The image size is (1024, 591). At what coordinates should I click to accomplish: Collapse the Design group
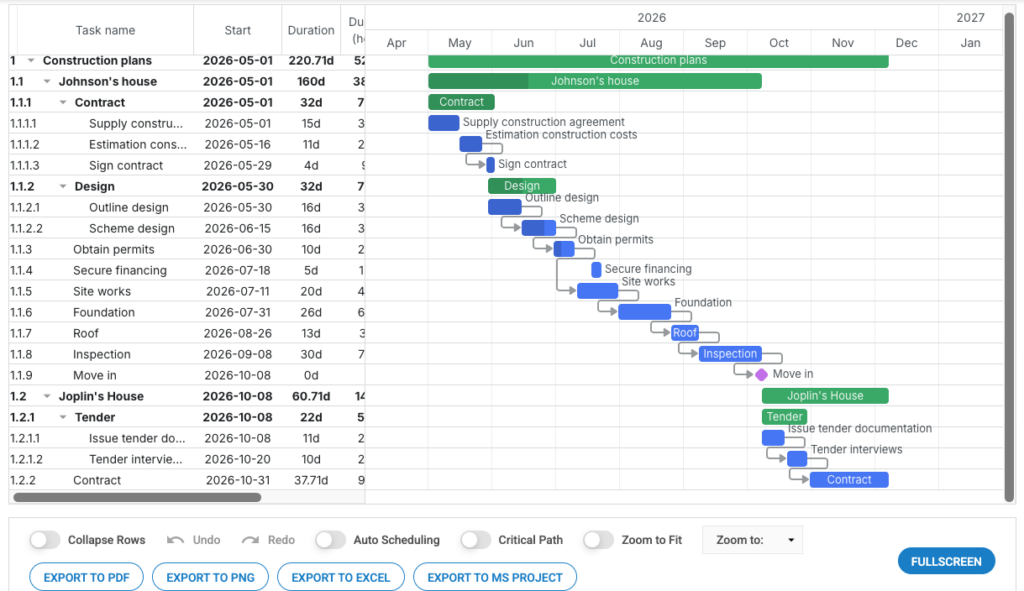point(63,186)
